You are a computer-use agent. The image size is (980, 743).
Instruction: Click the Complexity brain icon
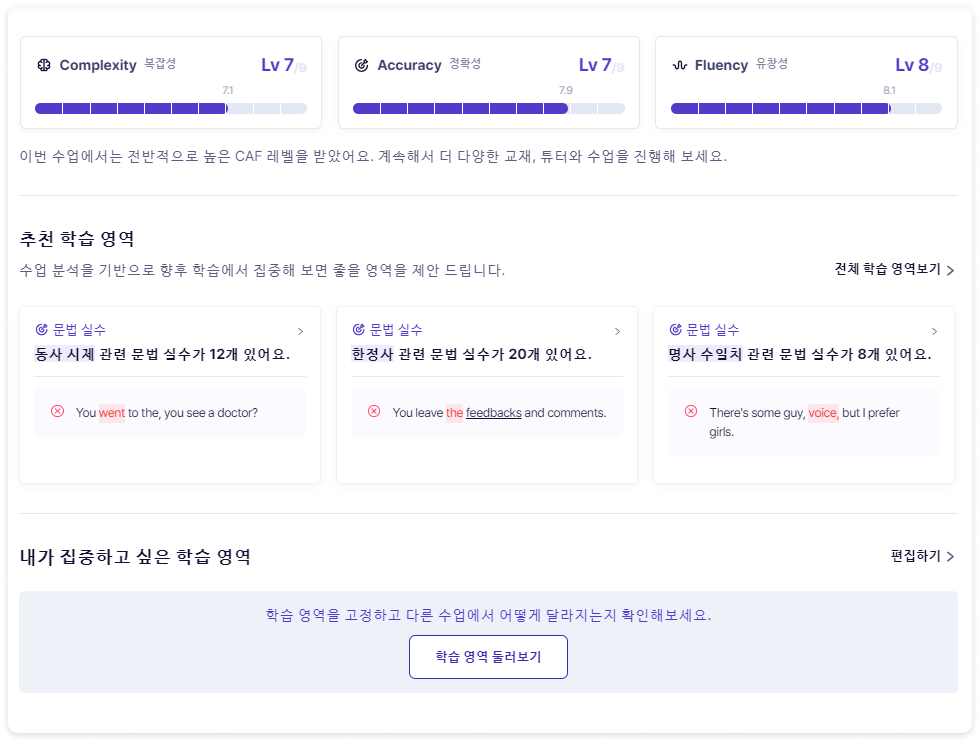(44, 65)
